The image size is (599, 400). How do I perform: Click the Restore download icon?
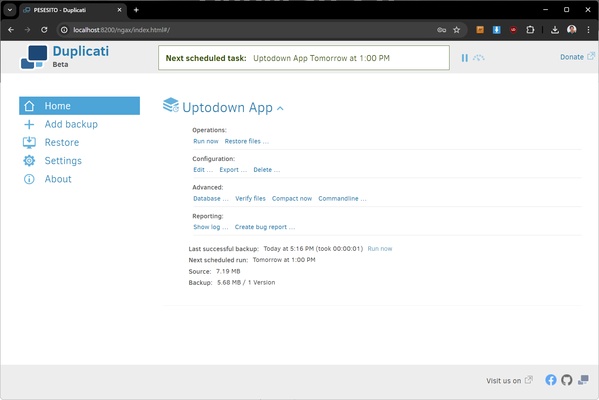point(29,143)
